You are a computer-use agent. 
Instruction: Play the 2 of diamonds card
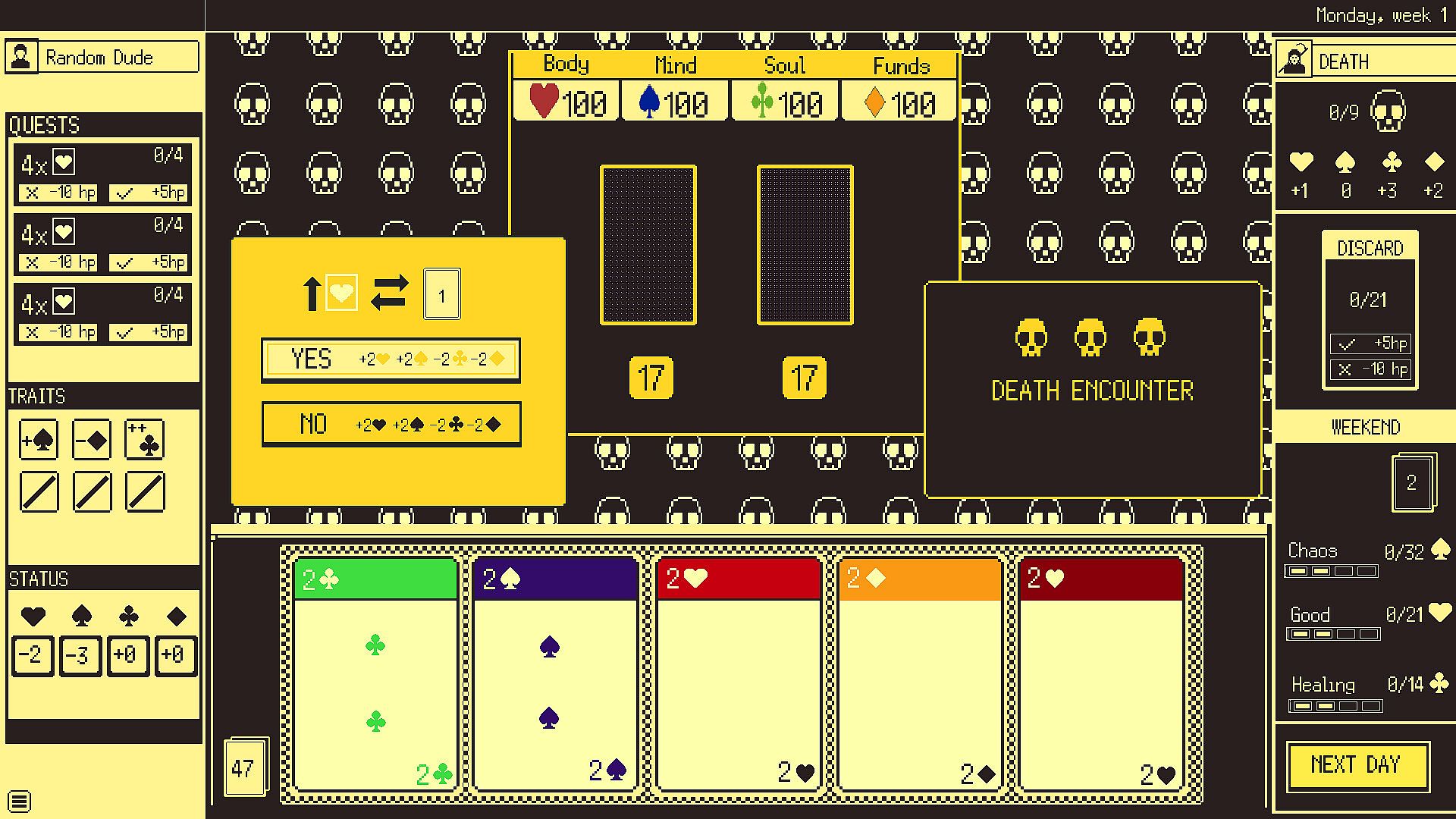[920, 675]
